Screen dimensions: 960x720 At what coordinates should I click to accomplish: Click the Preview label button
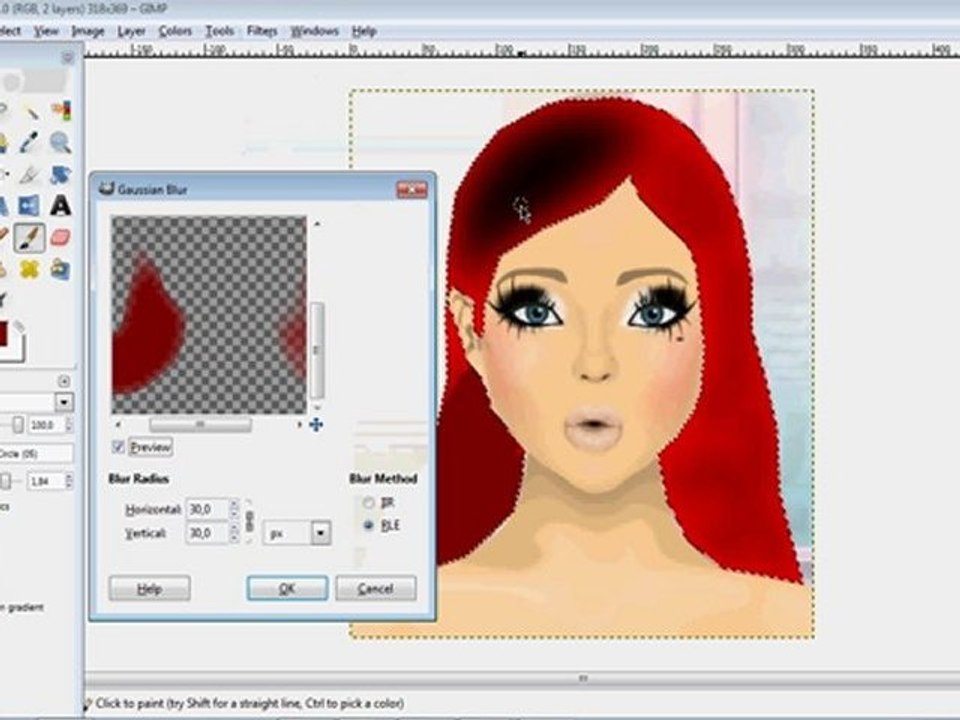coord(151,447)
